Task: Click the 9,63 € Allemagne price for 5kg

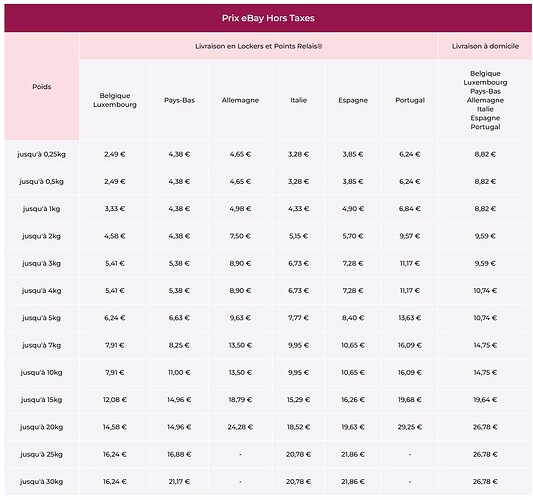Action: pos(240,318)
